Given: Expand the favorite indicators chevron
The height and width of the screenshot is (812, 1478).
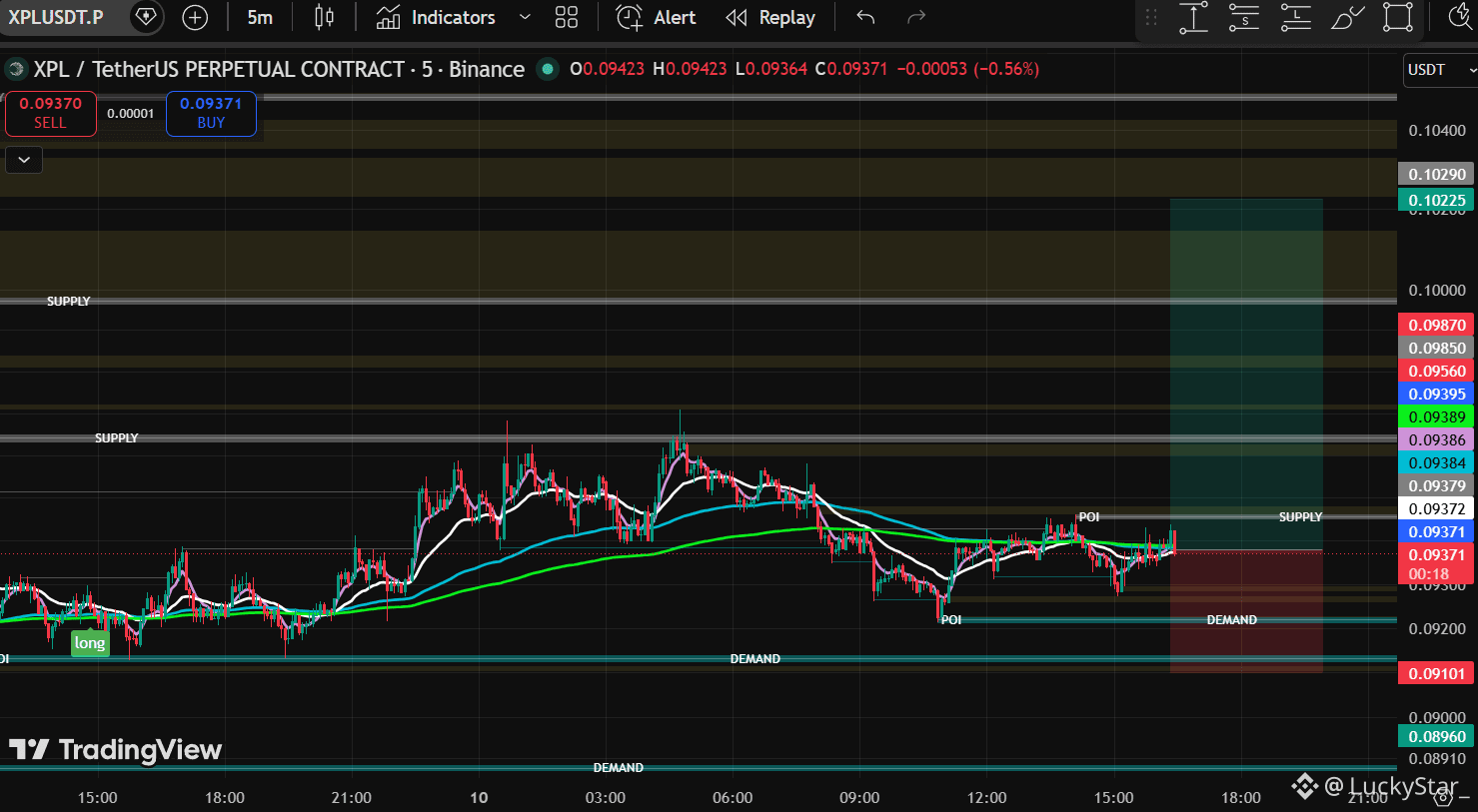Looking at the screenshot, I should 525,17.
